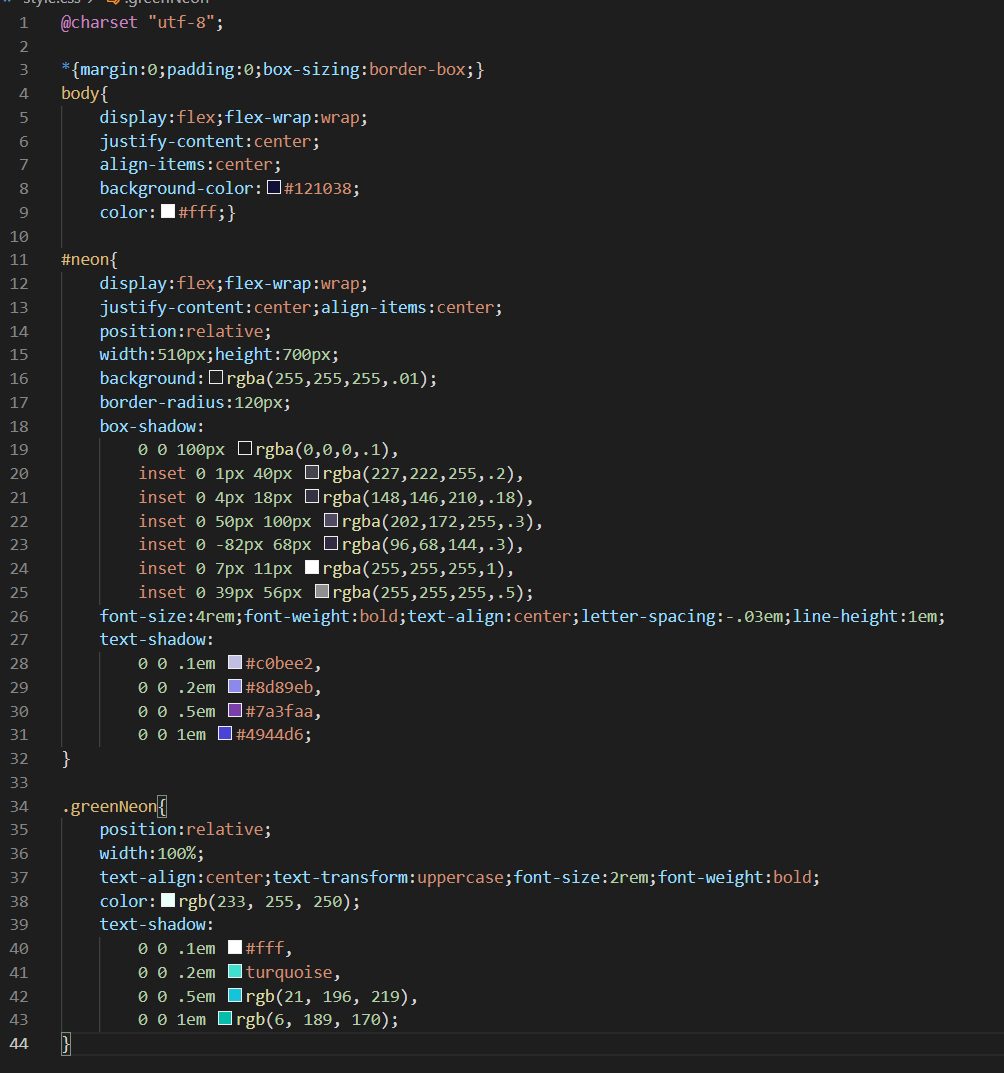Click the border-box value on line 3
Screen dimensions: 1004x1073
[x=417, y=69]
